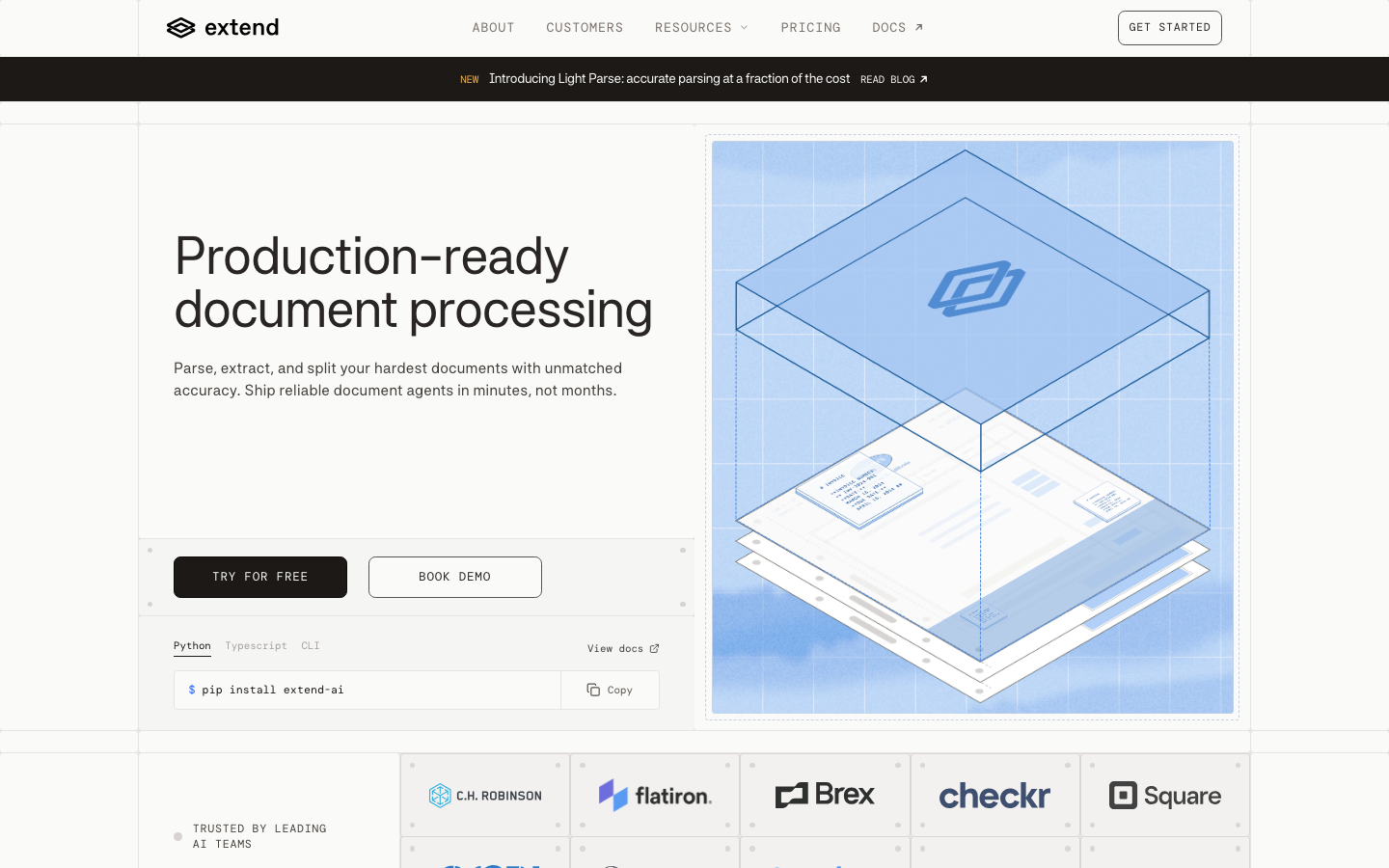Open the READ BLOG link
Image resolution: width=1389 pixels, height=868 pixels.
894,79
